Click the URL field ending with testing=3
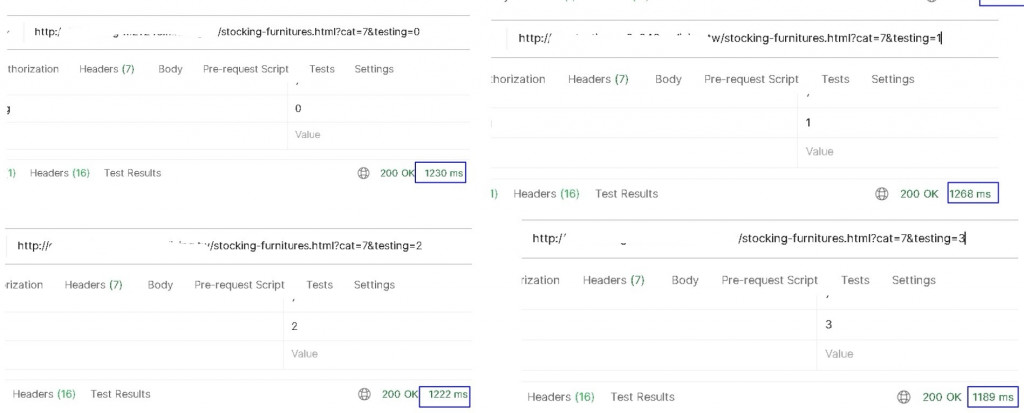 pyautogui.click(x=748, y=238)
